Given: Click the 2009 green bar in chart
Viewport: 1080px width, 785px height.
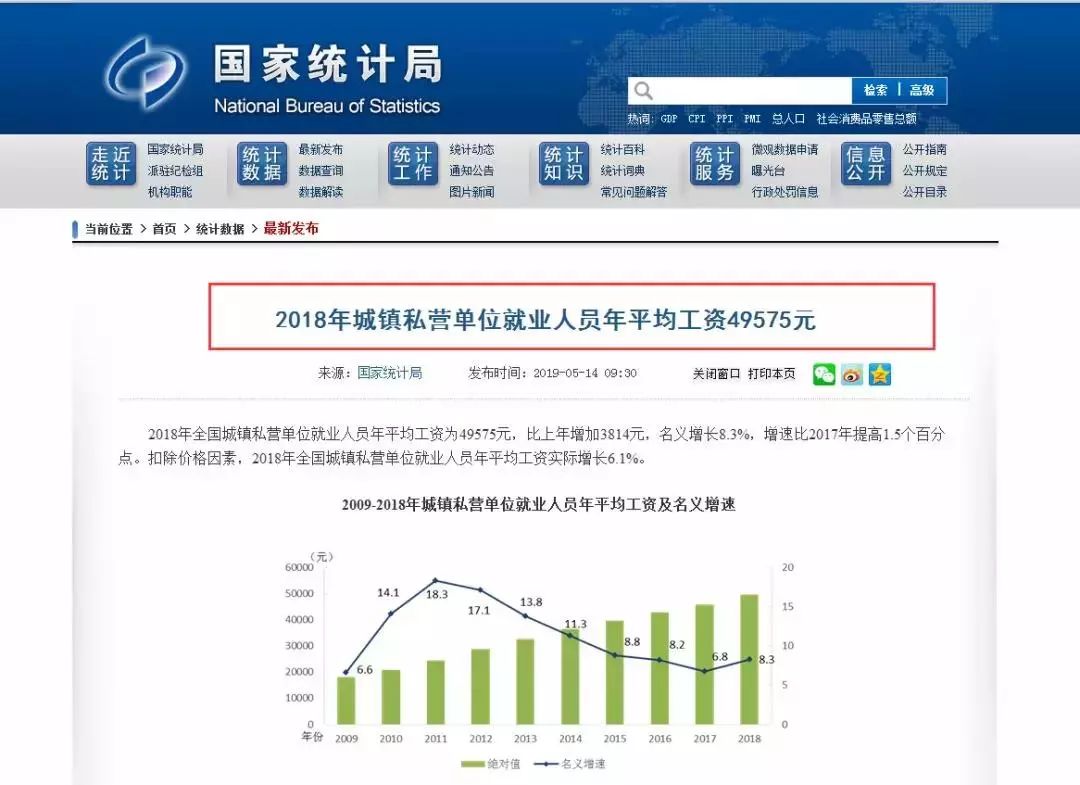Looking at the screenshot, I should pyautogui.click(x=346, y=700).
